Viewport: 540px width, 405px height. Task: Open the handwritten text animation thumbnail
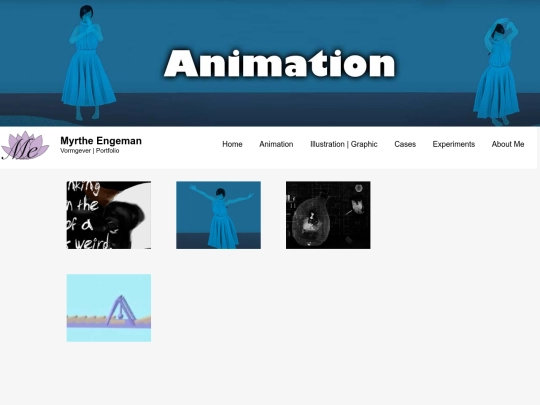click(109, 215)
